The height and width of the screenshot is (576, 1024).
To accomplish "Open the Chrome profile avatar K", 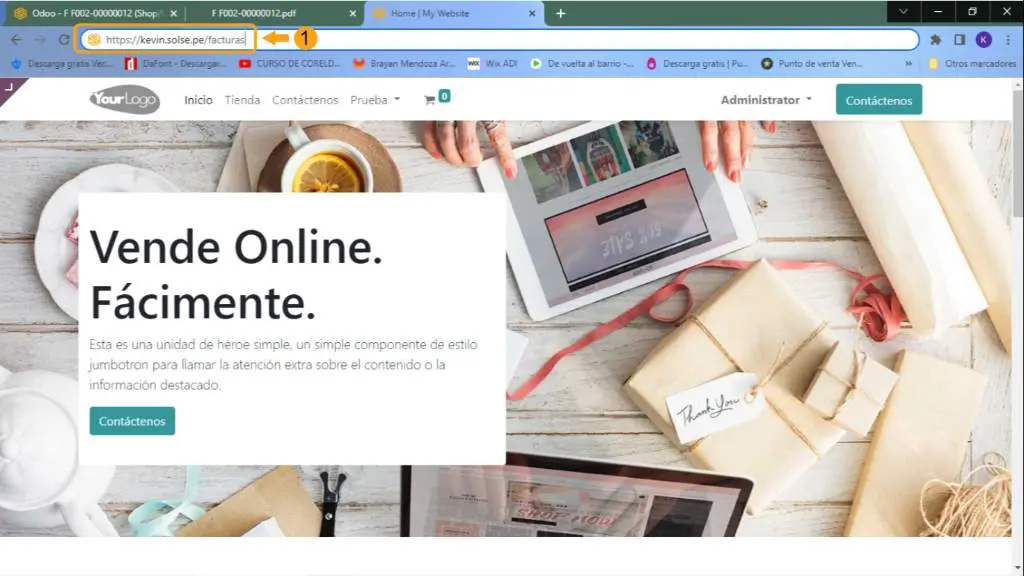I will [984, 40].
